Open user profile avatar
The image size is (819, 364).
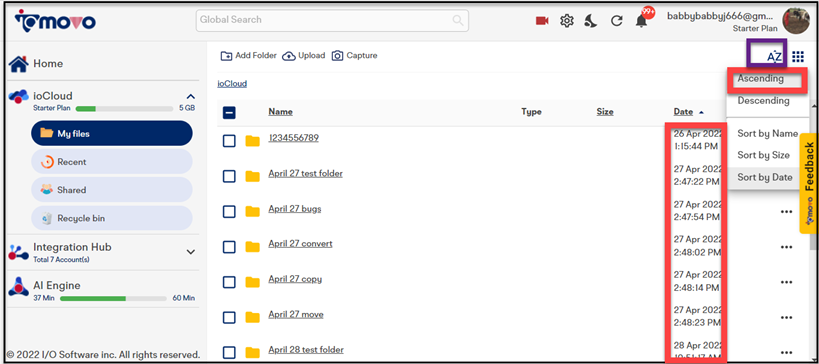pyautogui.click(x=795, y=21)
